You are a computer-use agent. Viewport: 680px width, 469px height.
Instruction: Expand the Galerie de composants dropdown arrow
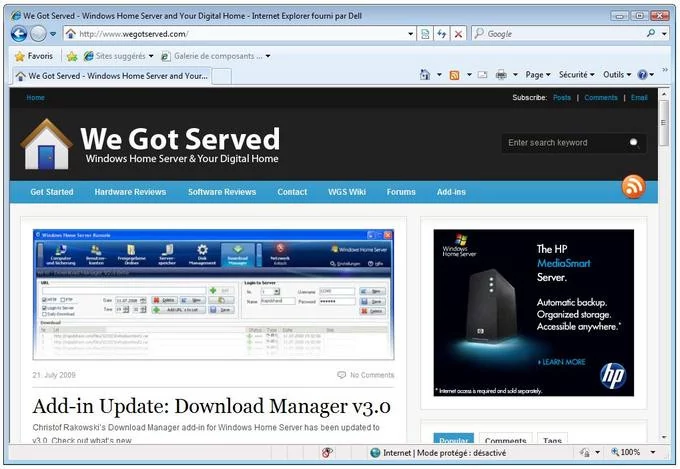click(268, 56)
